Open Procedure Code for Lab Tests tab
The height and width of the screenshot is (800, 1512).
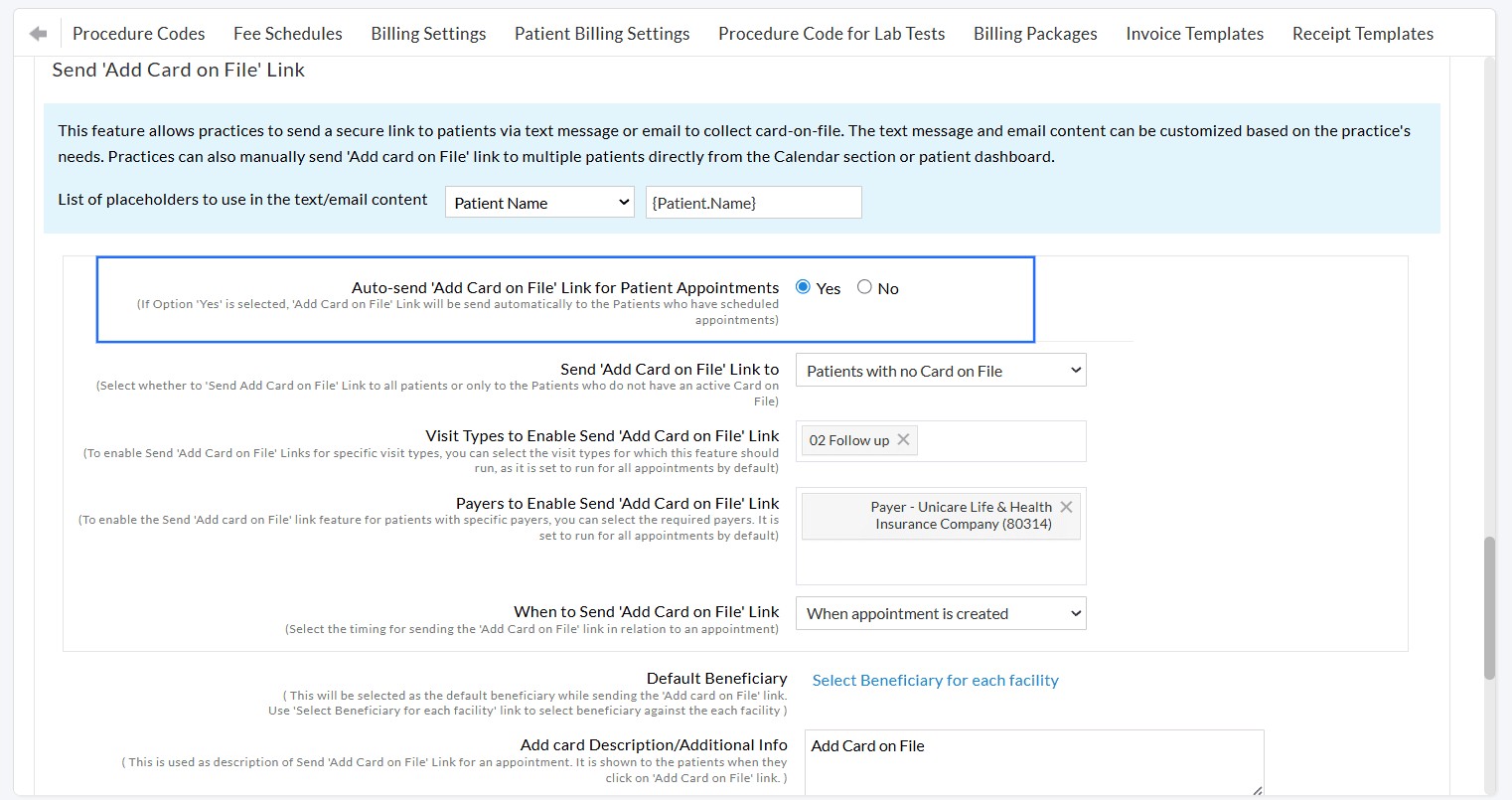[832, 34]
